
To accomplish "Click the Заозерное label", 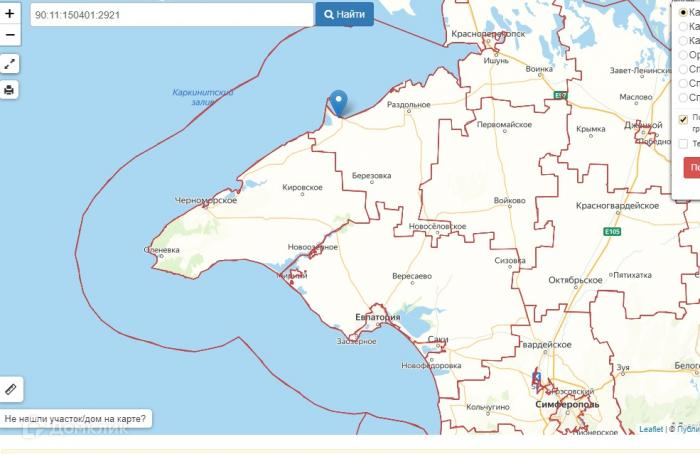I will point(356,342).
